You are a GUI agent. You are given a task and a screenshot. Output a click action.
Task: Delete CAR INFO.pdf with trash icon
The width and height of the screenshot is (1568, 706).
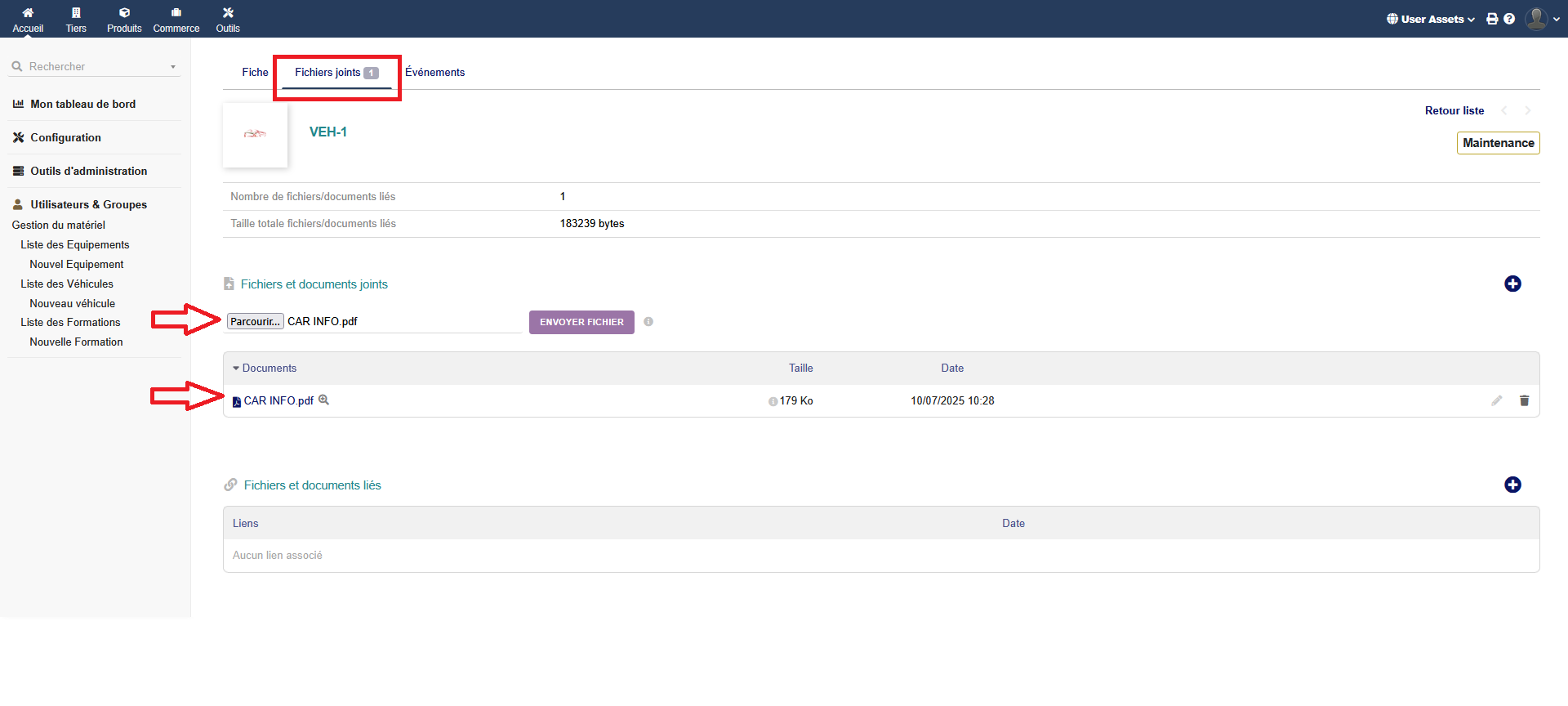tap(1524, 400)
